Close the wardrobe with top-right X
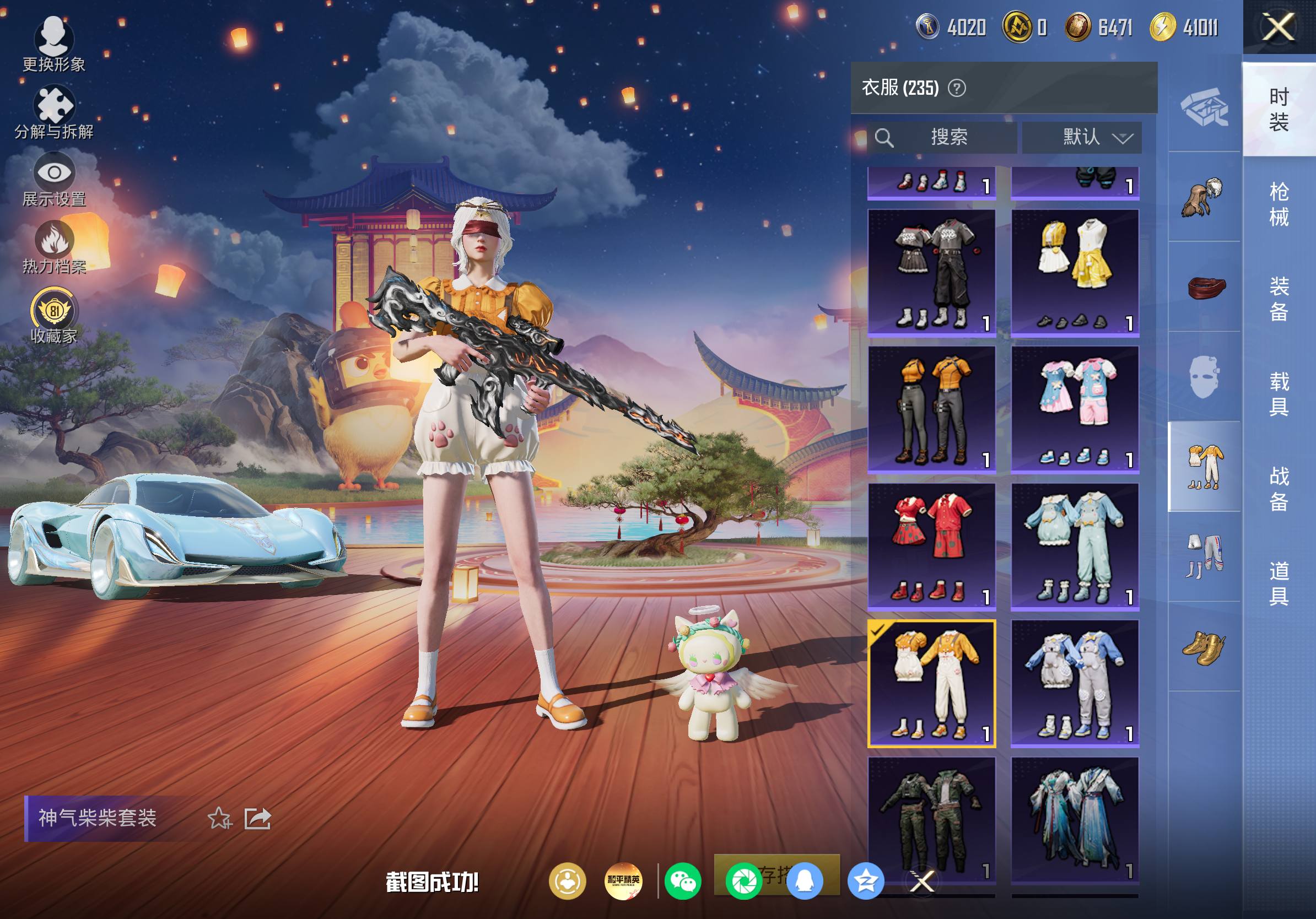Viewport: 1316px width, 919px height. pyautogui.click(x=1279, y=27)
